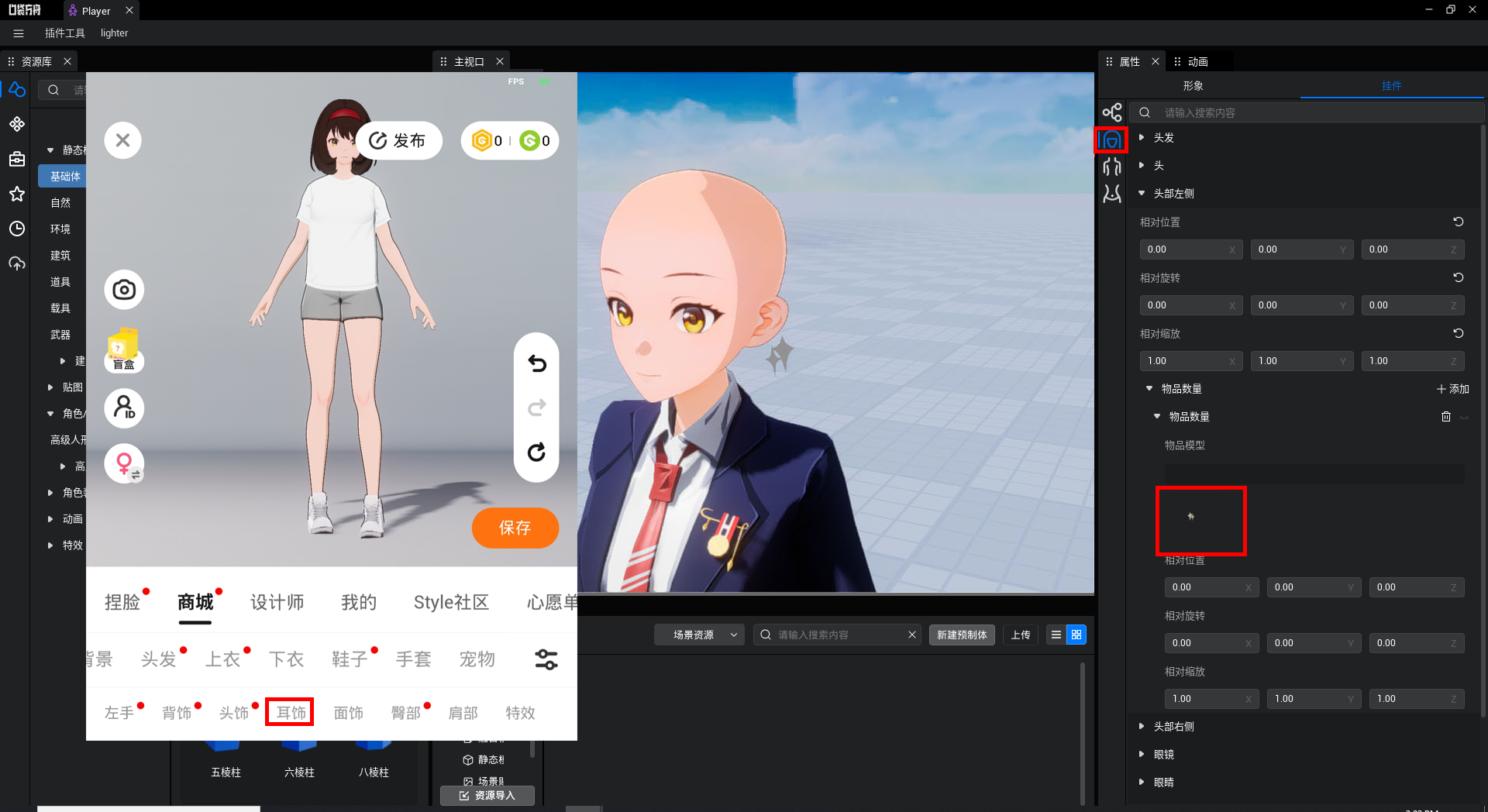Select the lower body attachment icon

(1112, 194)
